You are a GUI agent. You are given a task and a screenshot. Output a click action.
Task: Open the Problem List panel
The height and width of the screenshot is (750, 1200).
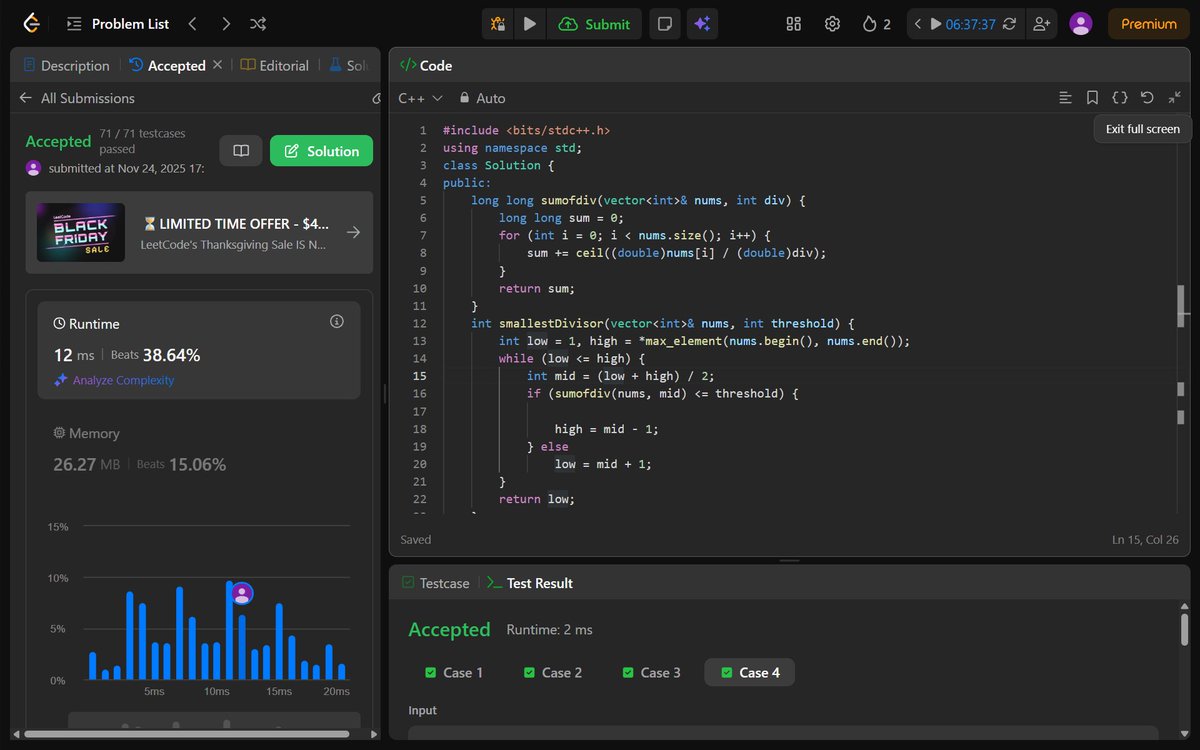coord(118,24)
